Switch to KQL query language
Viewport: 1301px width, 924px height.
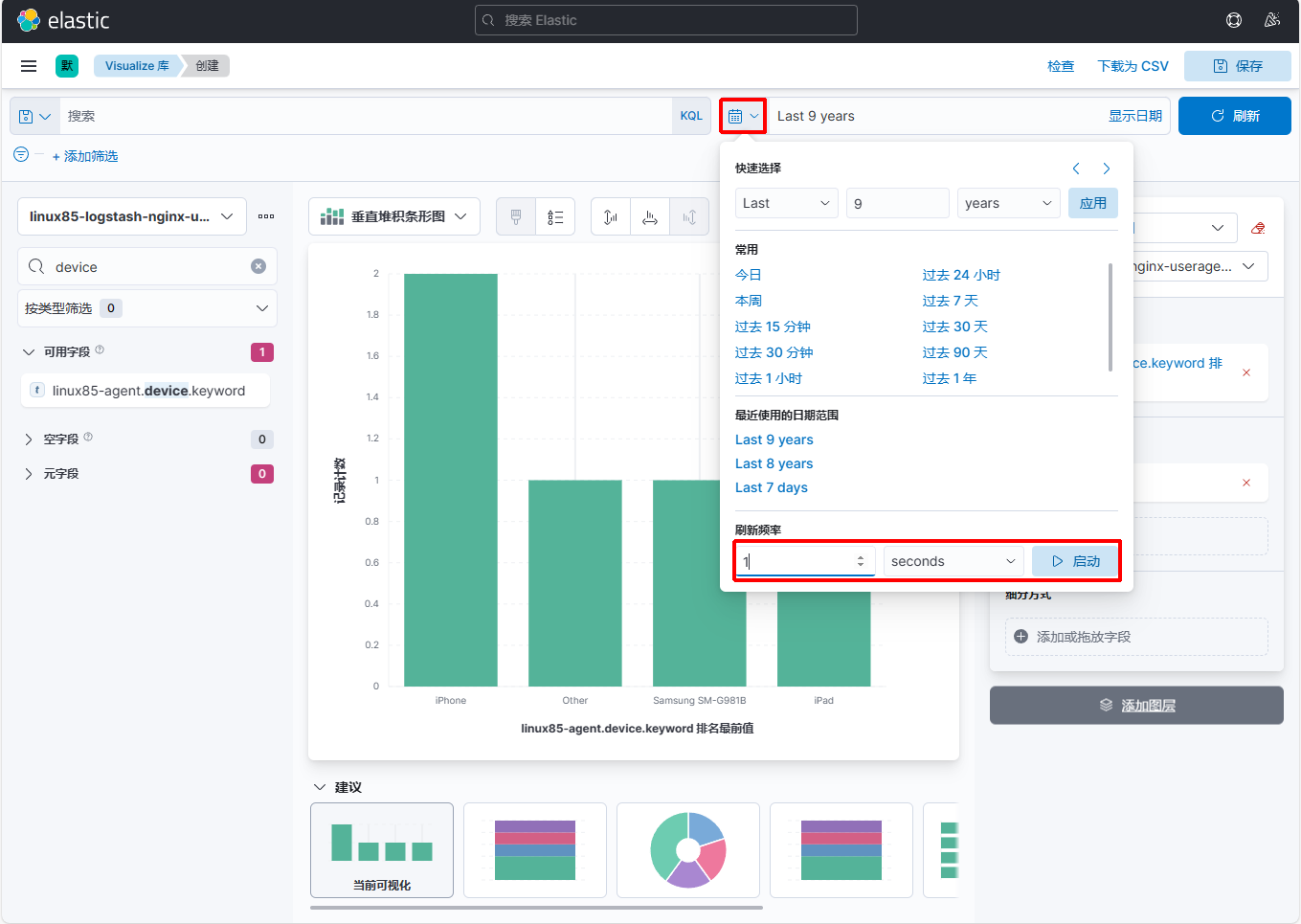pyautogui.click(x=691, y=116)
